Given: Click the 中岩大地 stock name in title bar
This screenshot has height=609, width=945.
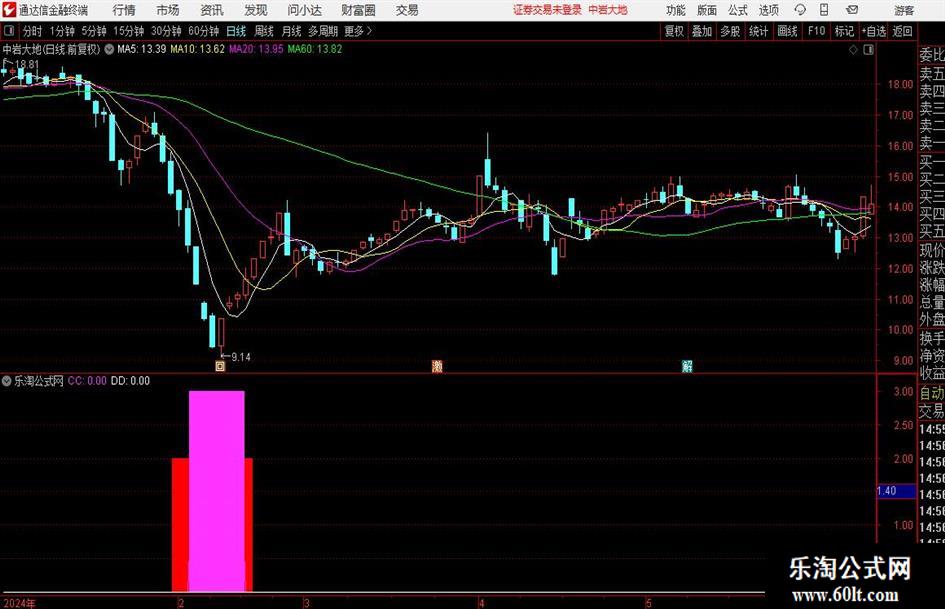Looking at the screenshot, I should tap(608, 10).
